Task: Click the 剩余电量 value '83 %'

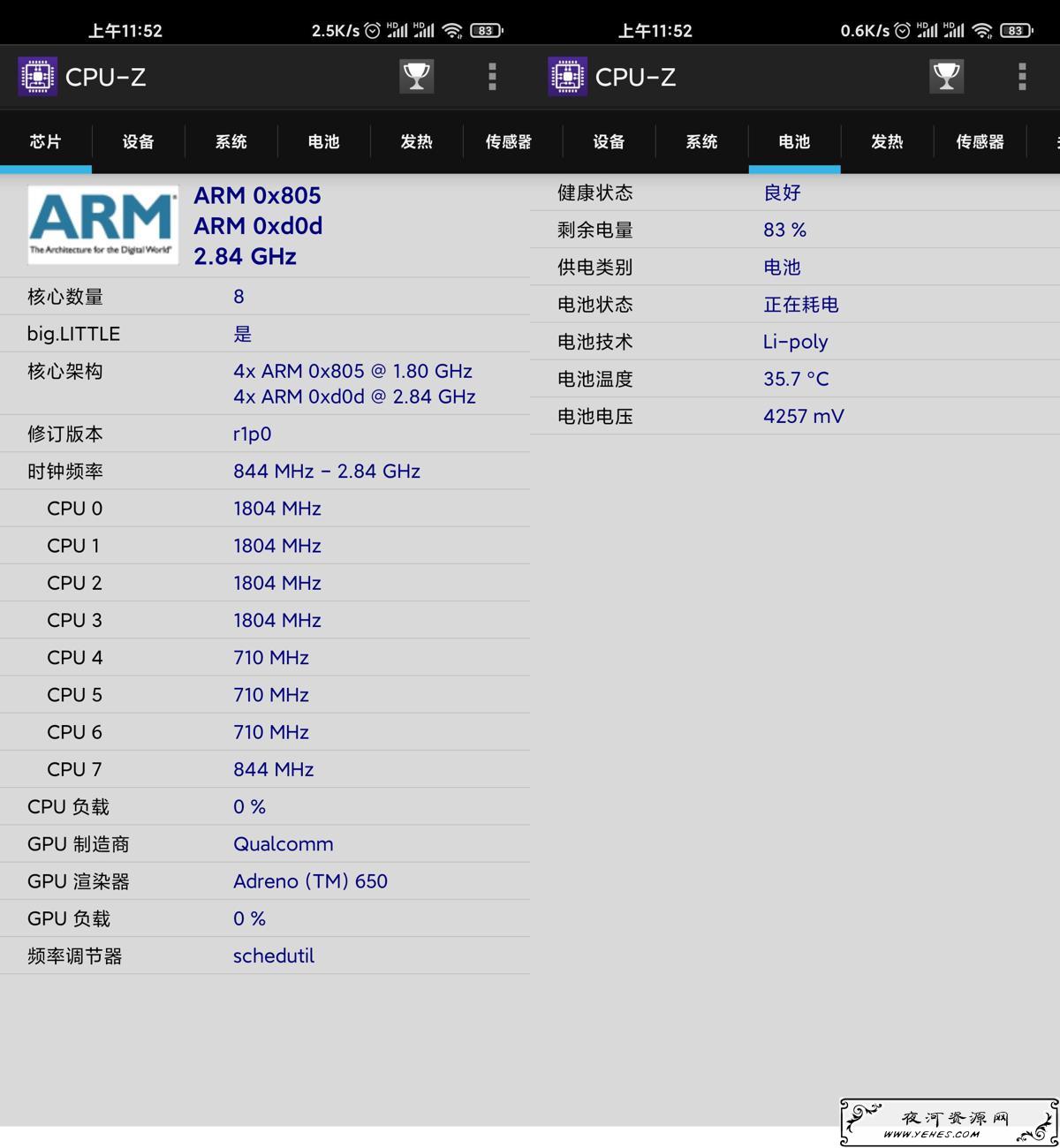Action: tap(785, 230)
